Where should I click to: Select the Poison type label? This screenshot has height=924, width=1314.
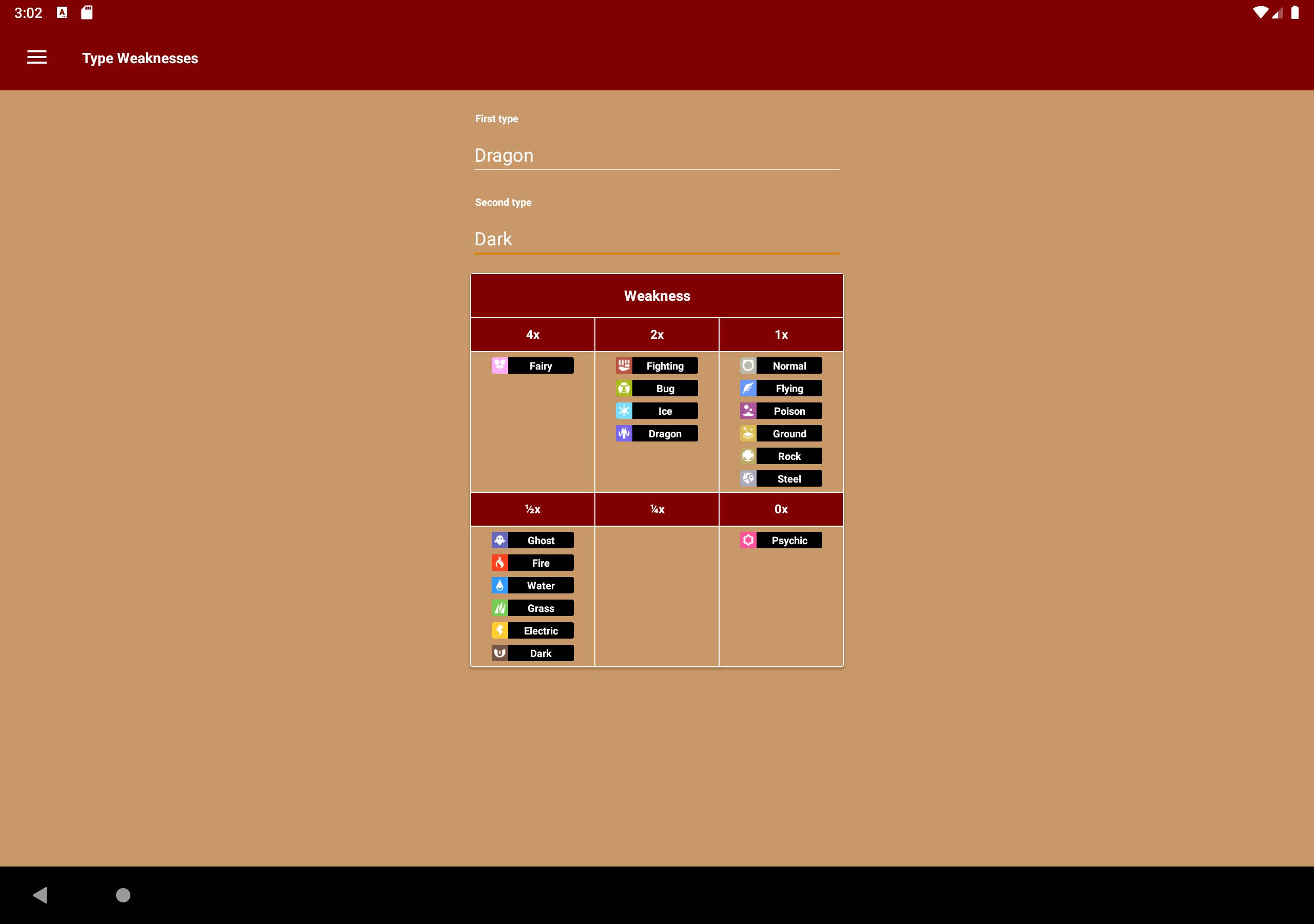[789, 411]
